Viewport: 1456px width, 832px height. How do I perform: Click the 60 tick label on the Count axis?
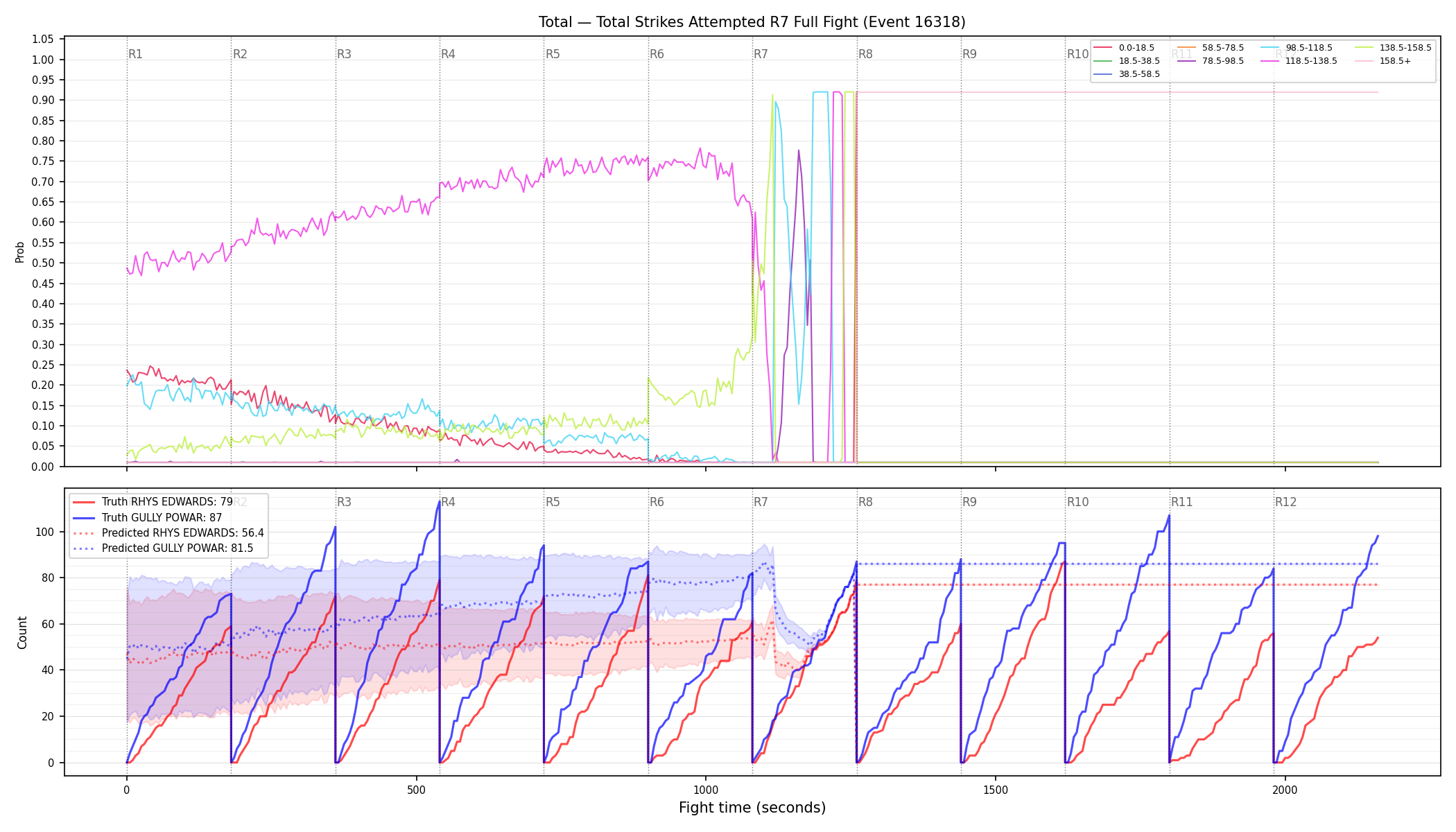[x=49, y=625]
